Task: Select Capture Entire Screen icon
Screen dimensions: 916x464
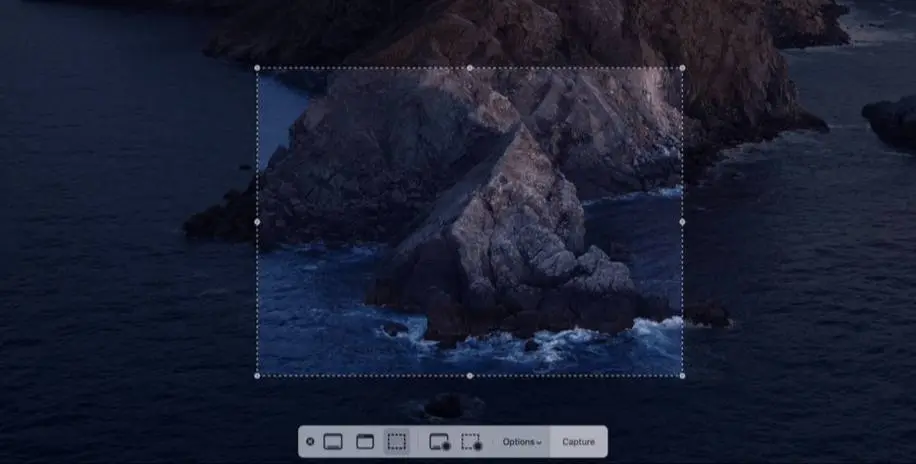Action: point(334,442)
